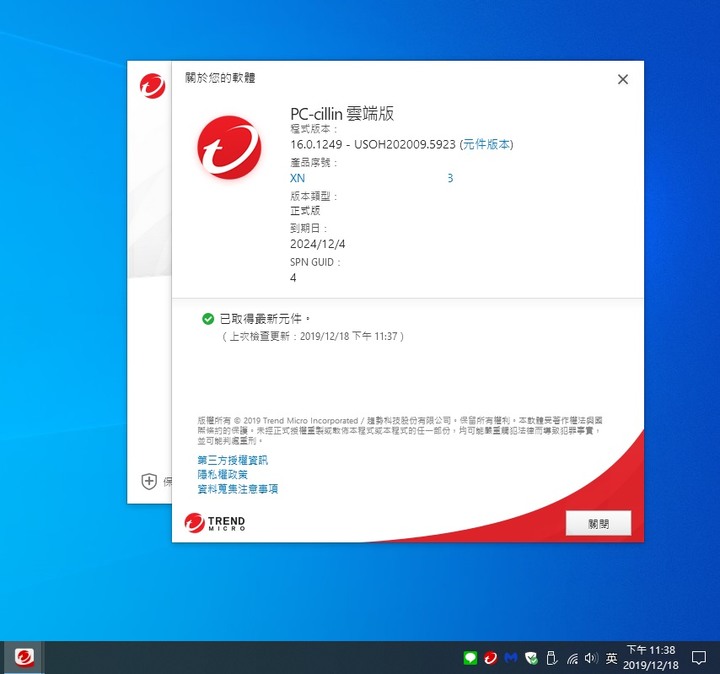The width and height of the screenshot is (720, 674).
Task: Open the Wi-Fi network tray icon
Action: pyautogui.click(x=572, y=659)
